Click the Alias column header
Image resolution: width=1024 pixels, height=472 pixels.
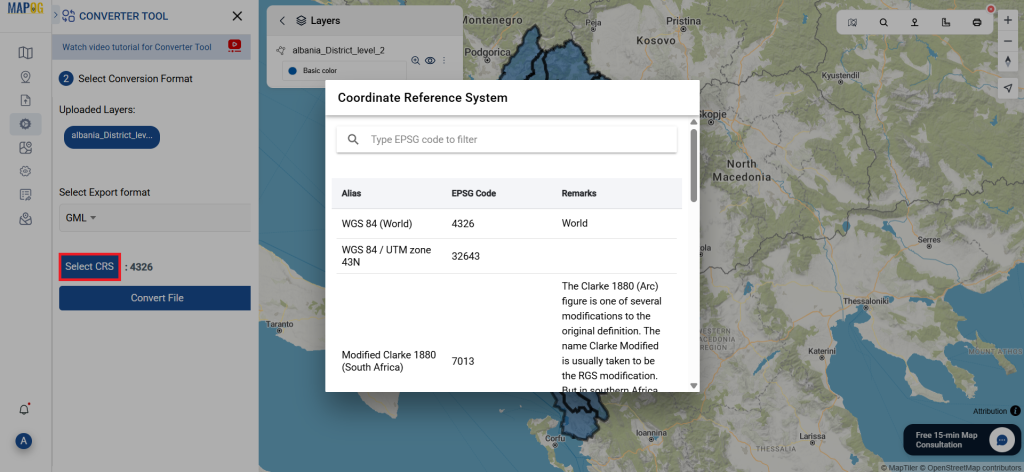[x=351, y=194]
